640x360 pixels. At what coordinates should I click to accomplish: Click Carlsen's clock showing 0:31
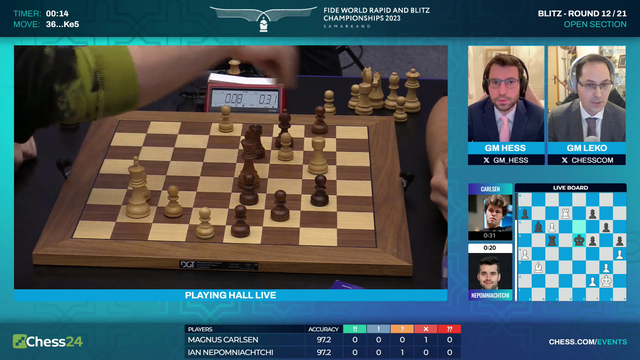tap(490, 236)
